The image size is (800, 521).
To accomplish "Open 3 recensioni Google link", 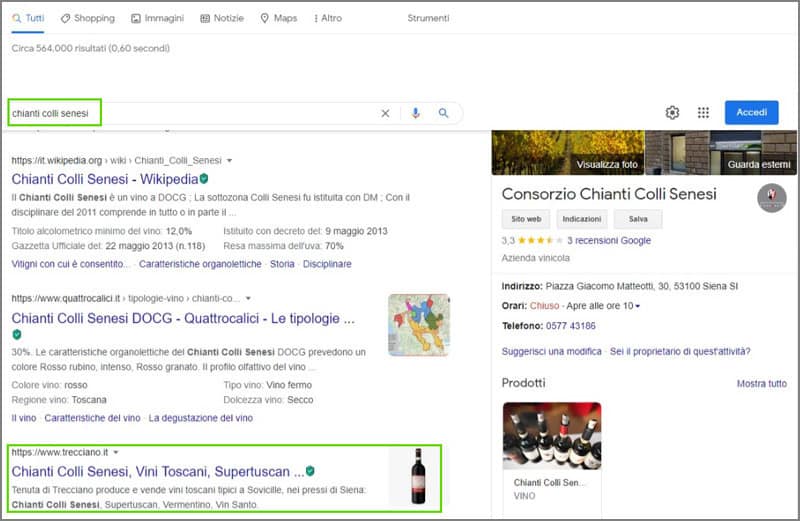I will point(609,240).
